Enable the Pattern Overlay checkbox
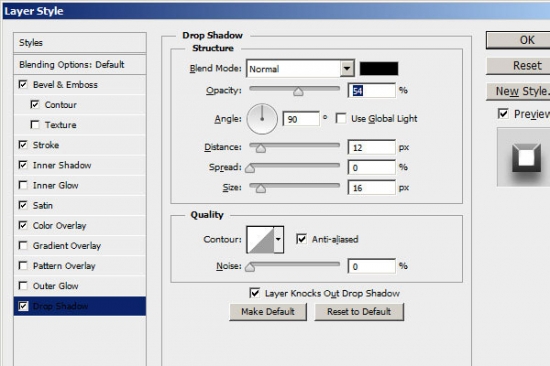The height and width of the screenshot is (366, 550). coord(23,266)
